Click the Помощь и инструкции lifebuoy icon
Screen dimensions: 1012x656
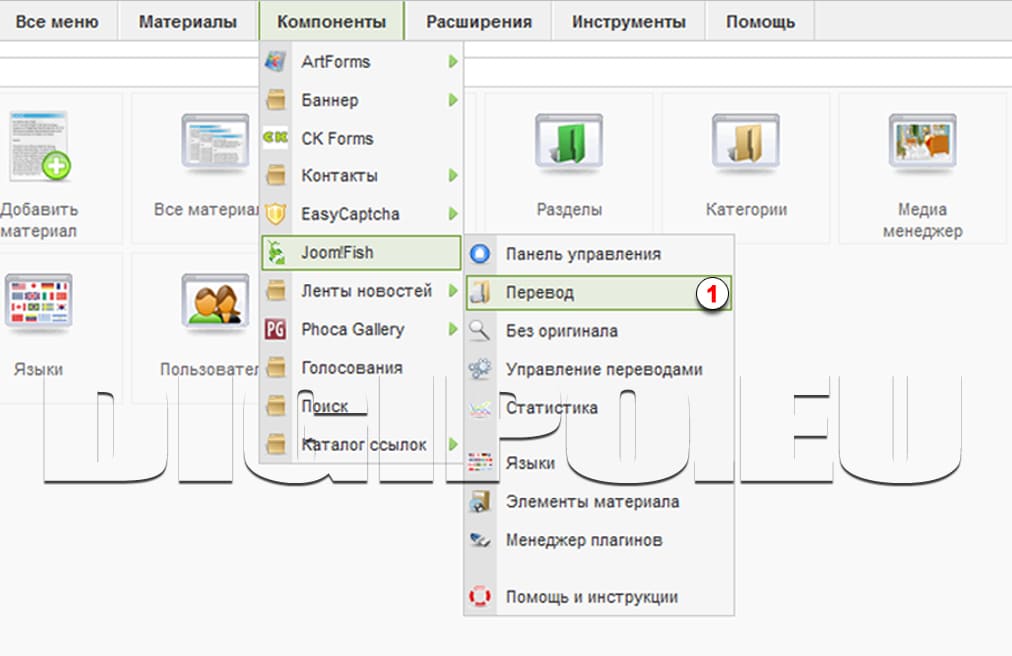[x=481, y=596]
